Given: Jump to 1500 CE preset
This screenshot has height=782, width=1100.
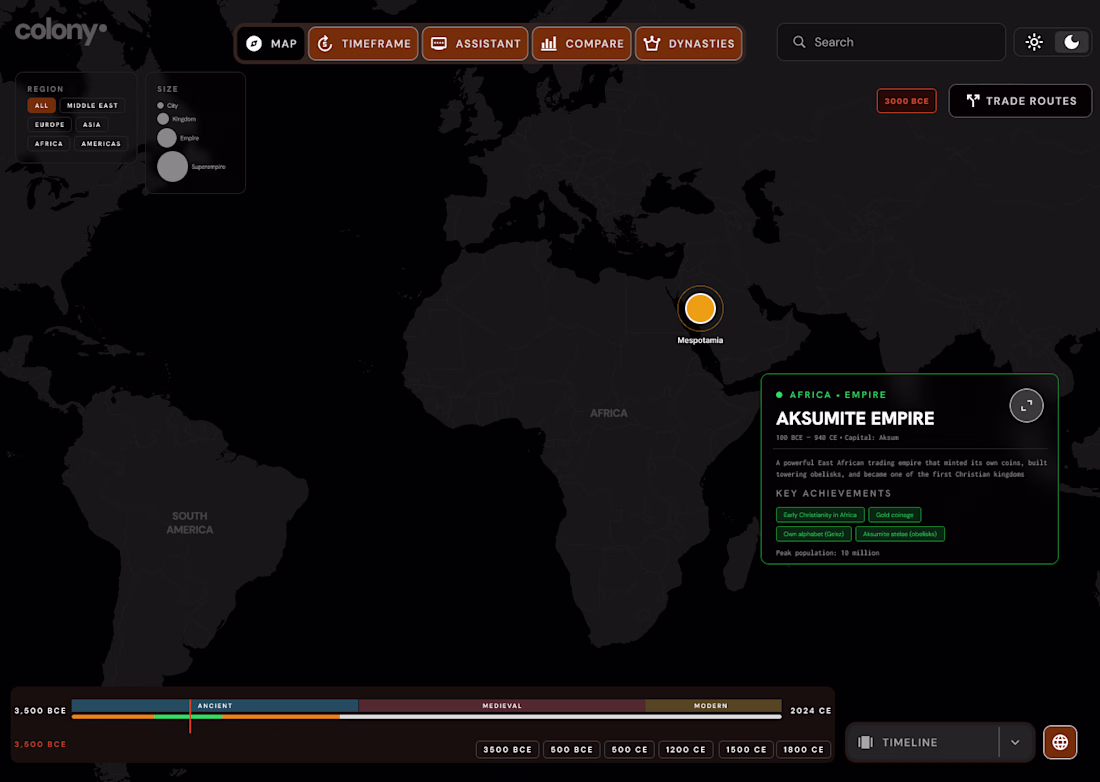Looking at the screenshot, I should (746, 750).
